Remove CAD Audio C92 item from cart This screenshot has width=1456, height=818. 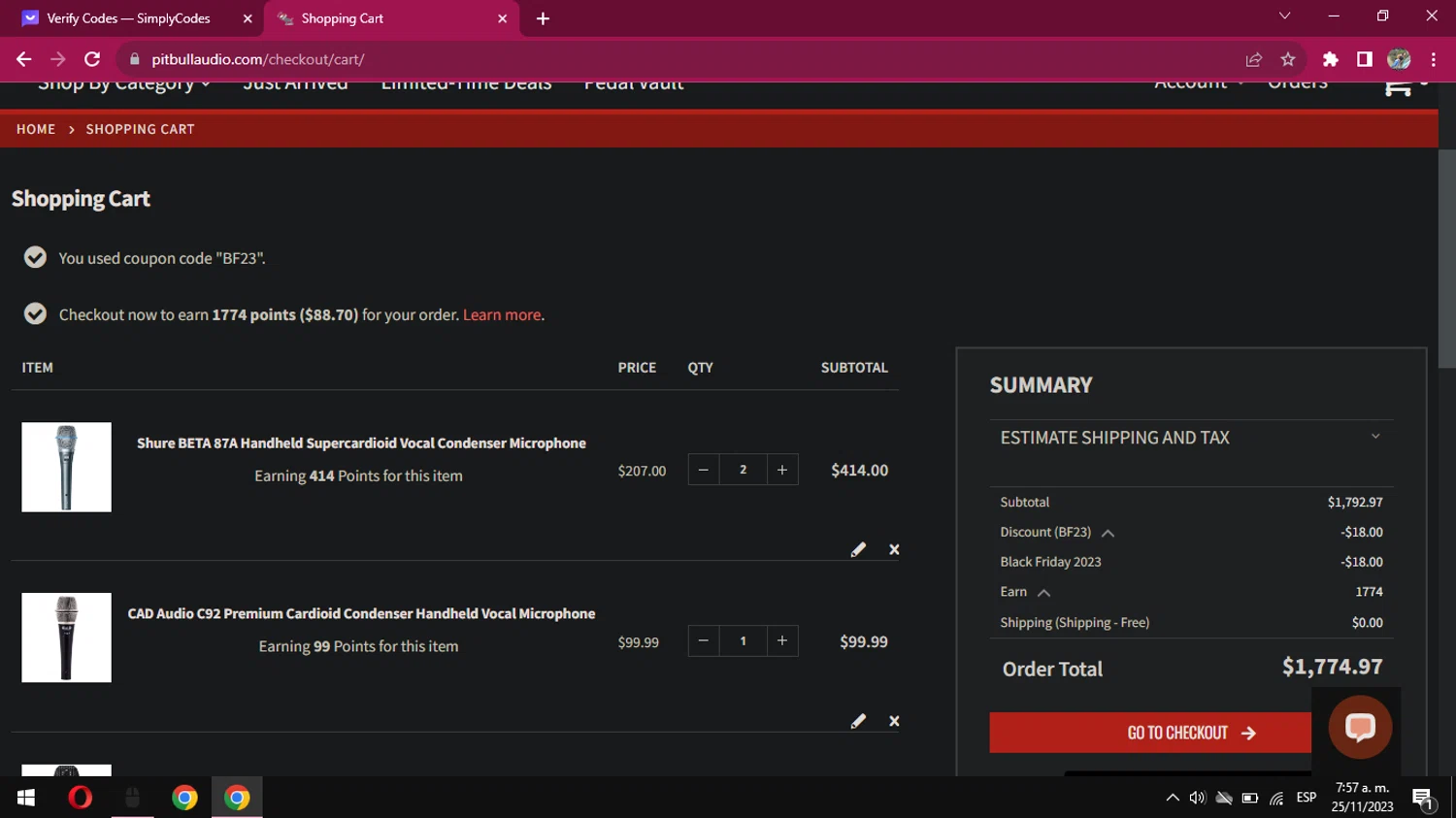click(x=894, y=721)
